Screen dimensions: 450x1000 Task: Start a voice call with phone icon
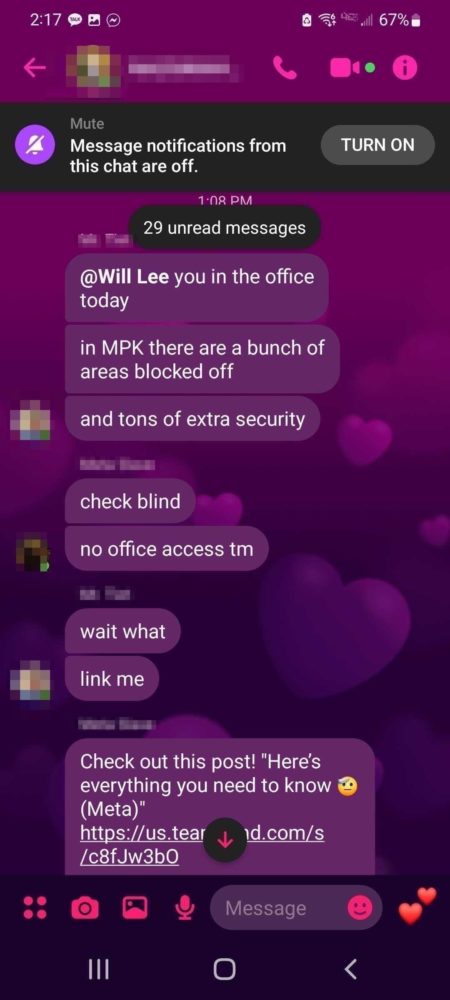tap(285, 68)
